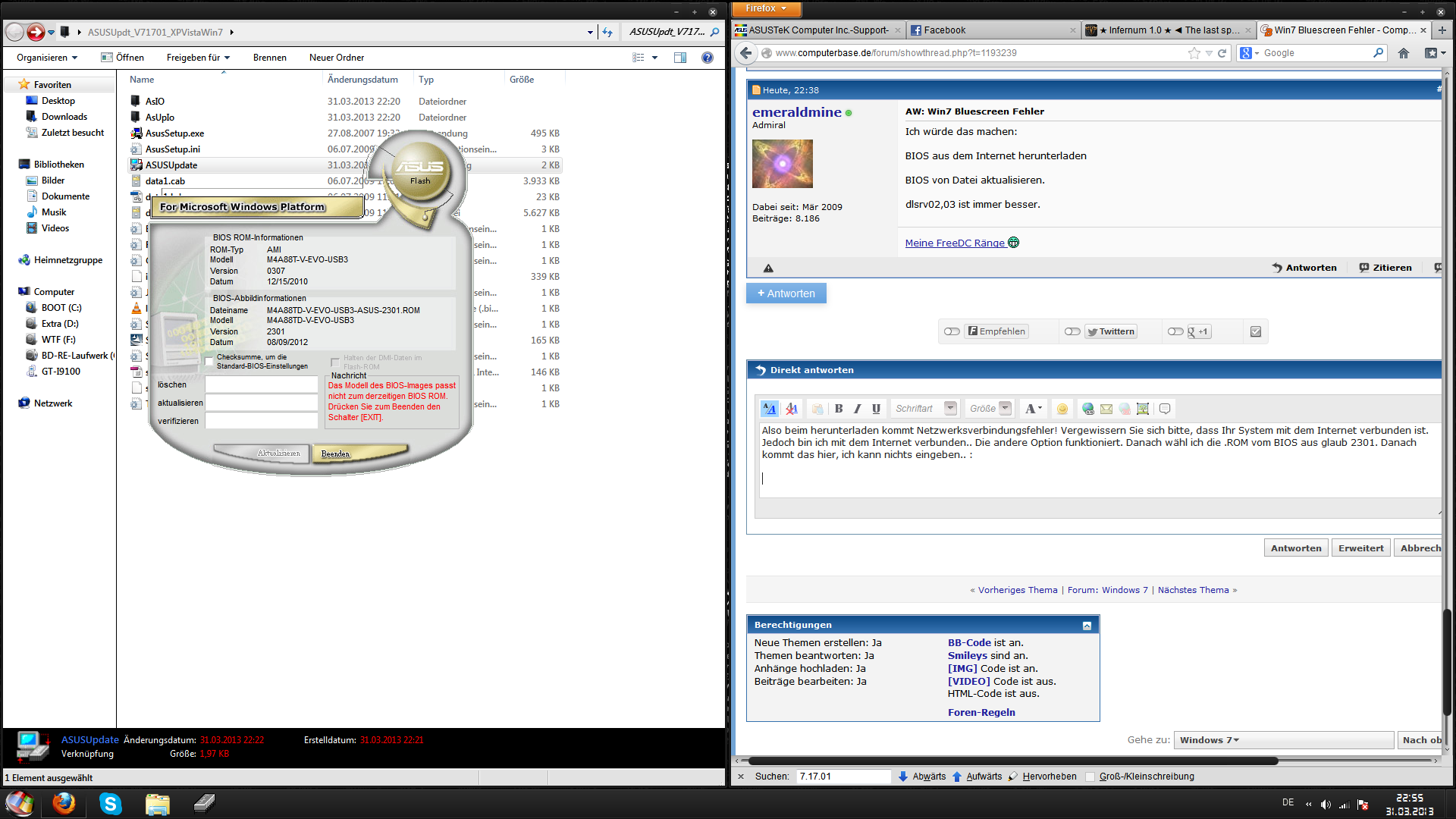This screenshot has width=1456, height=819.
Task: Open the smiley insert icon
Action: click(x=1062, y=409)
